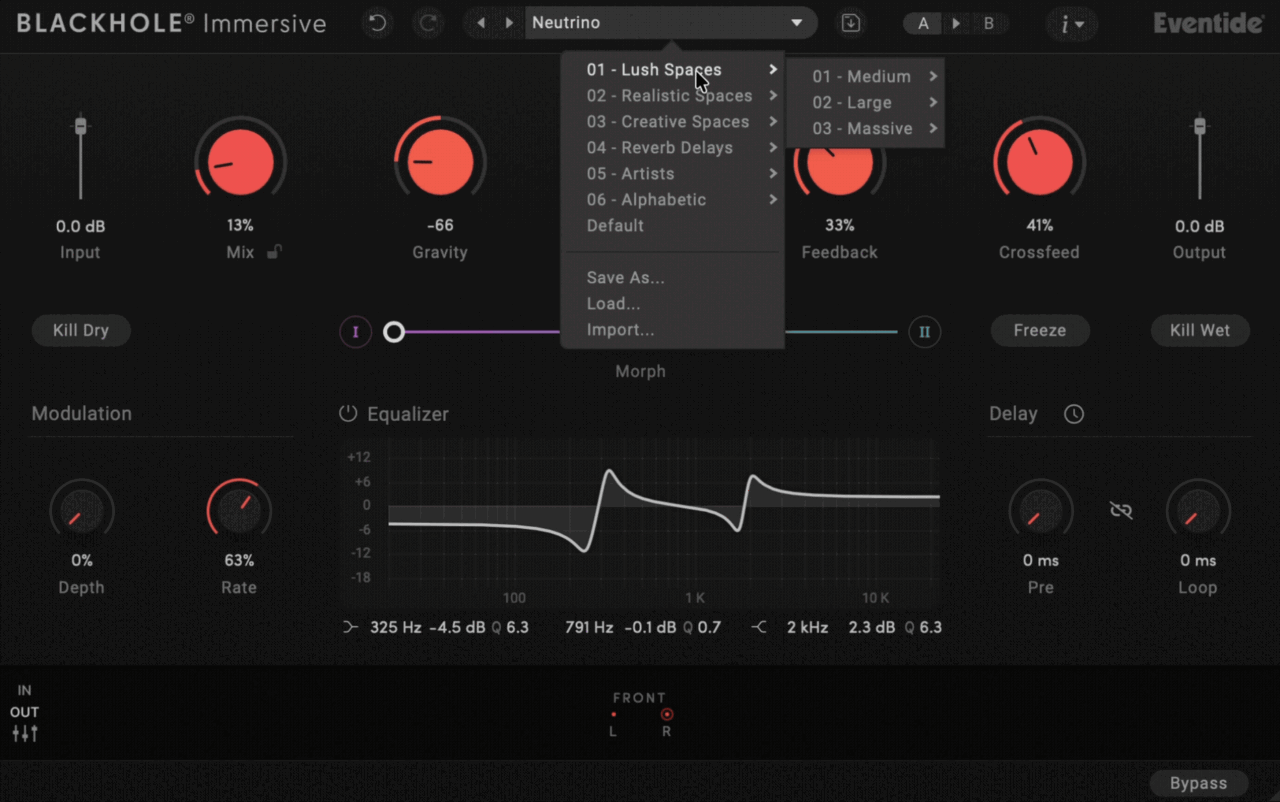Click the Output level slider handle
1280x802 pixels.
click(1200, 126)
